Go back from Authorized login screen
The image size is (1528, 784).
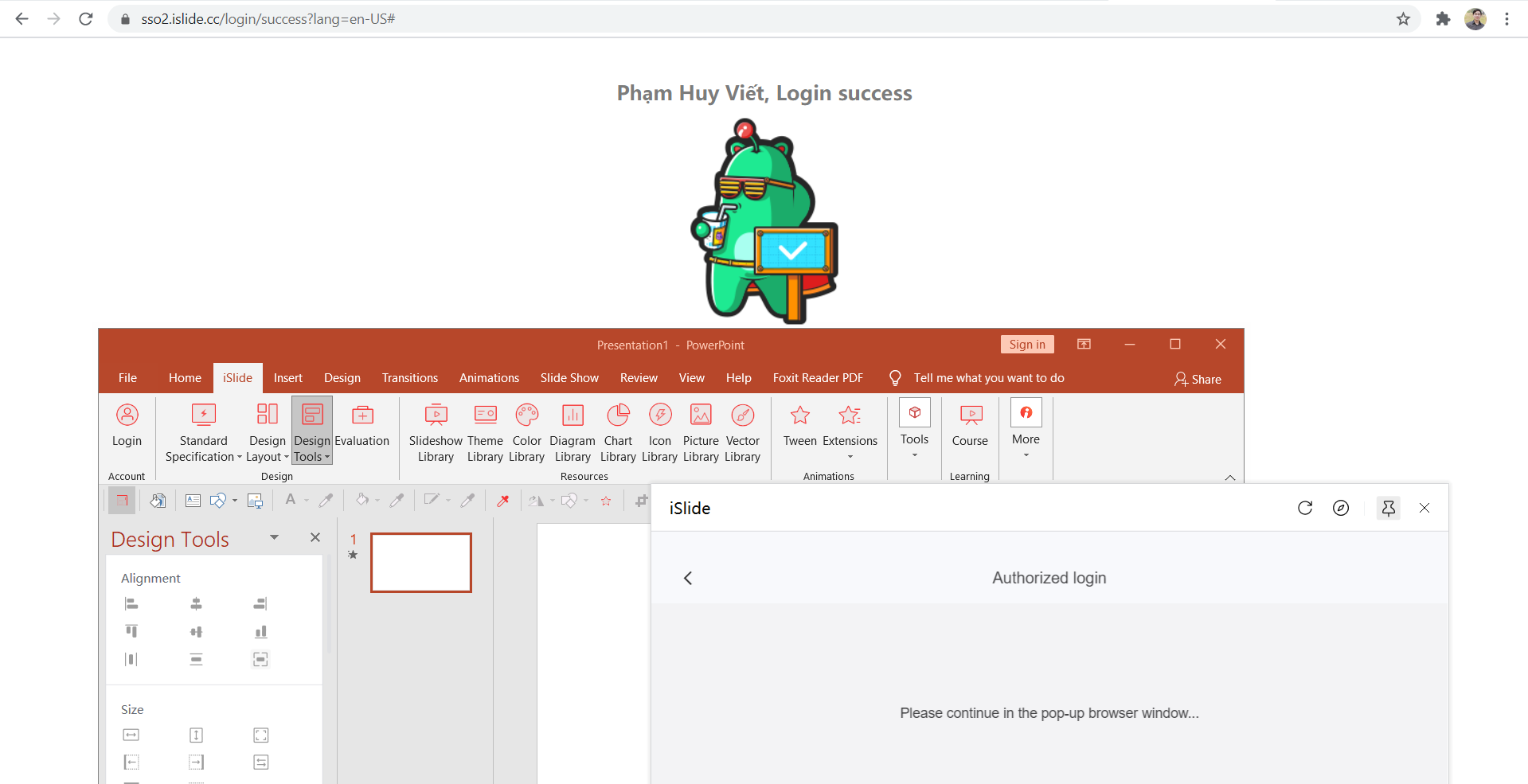click(688, 578)
